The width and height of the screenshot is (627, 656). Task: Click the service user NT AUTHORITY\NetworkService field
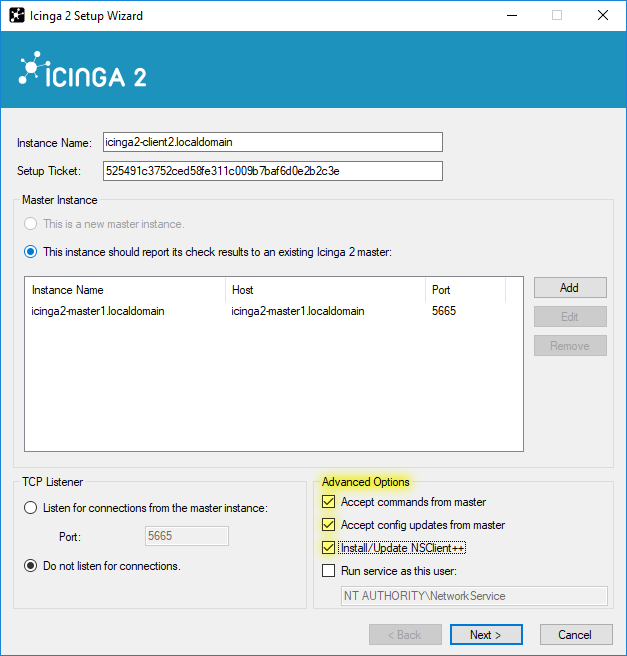[474, 596]
